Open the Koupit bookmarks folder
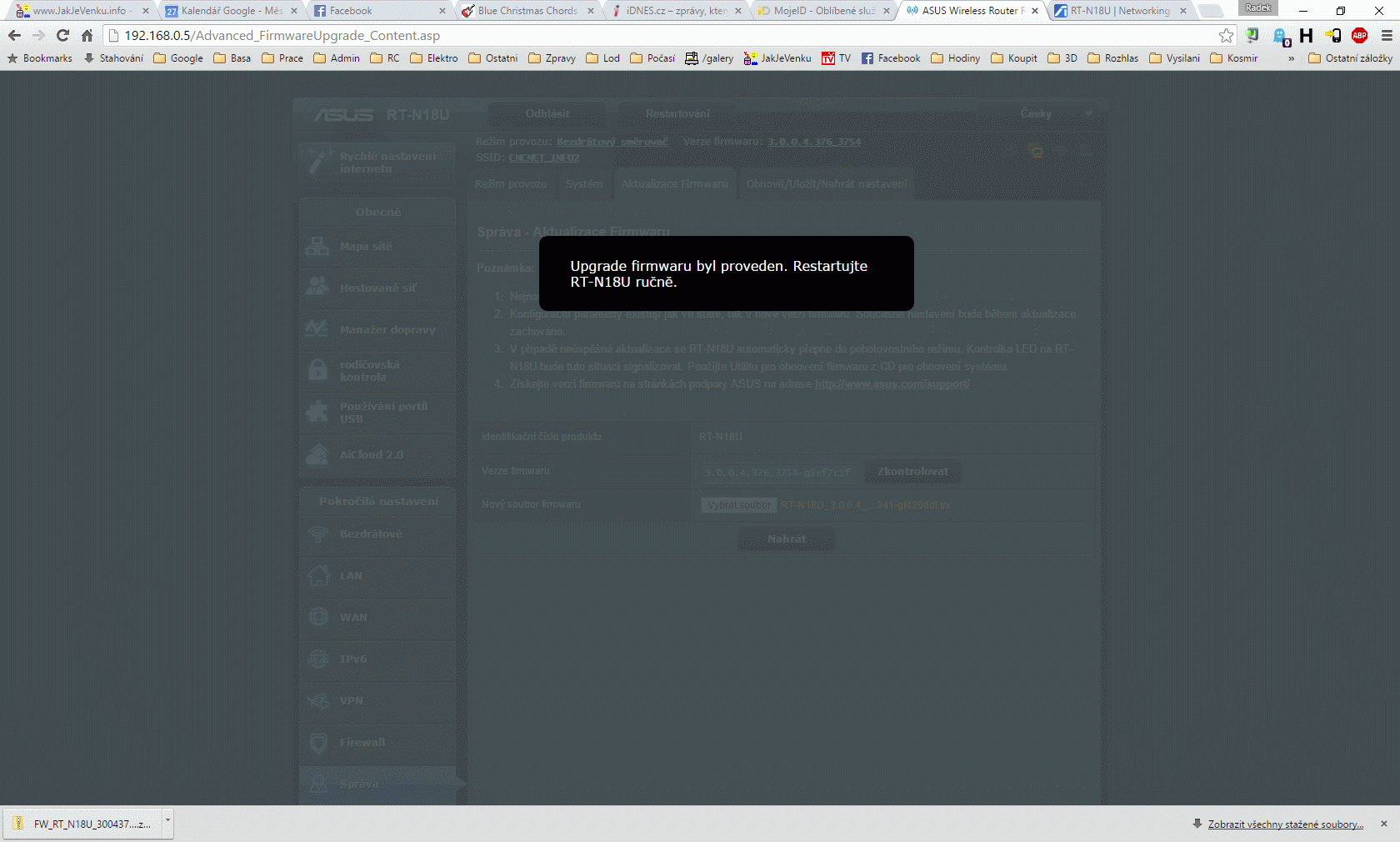The height and width of the screenshot is (842, 1400). click(x=1014, y=58)
